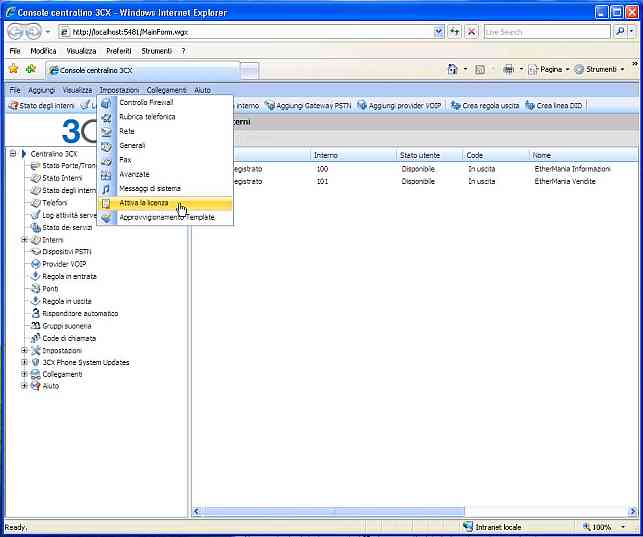Click the Add to Favorites icon
The image size is (643, 537).
coord(31,69)
